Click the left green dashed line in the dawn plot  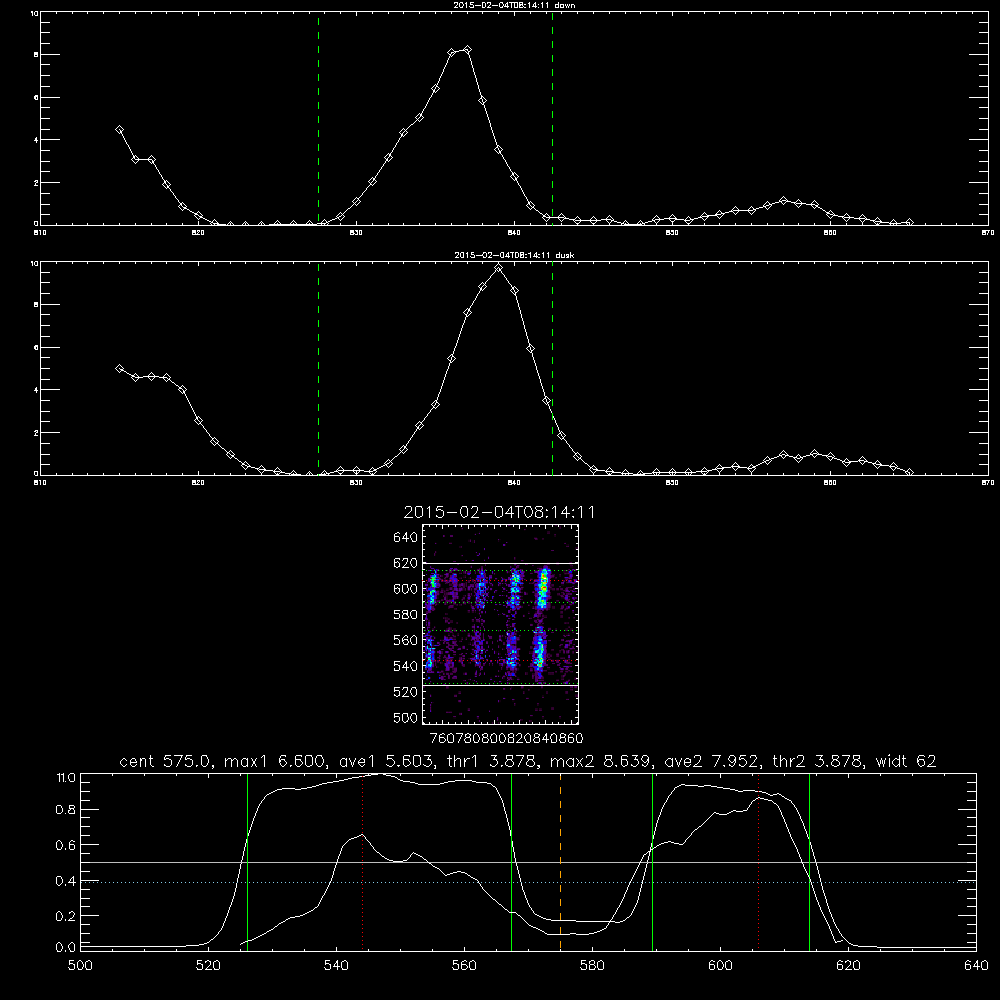point(318,119)
